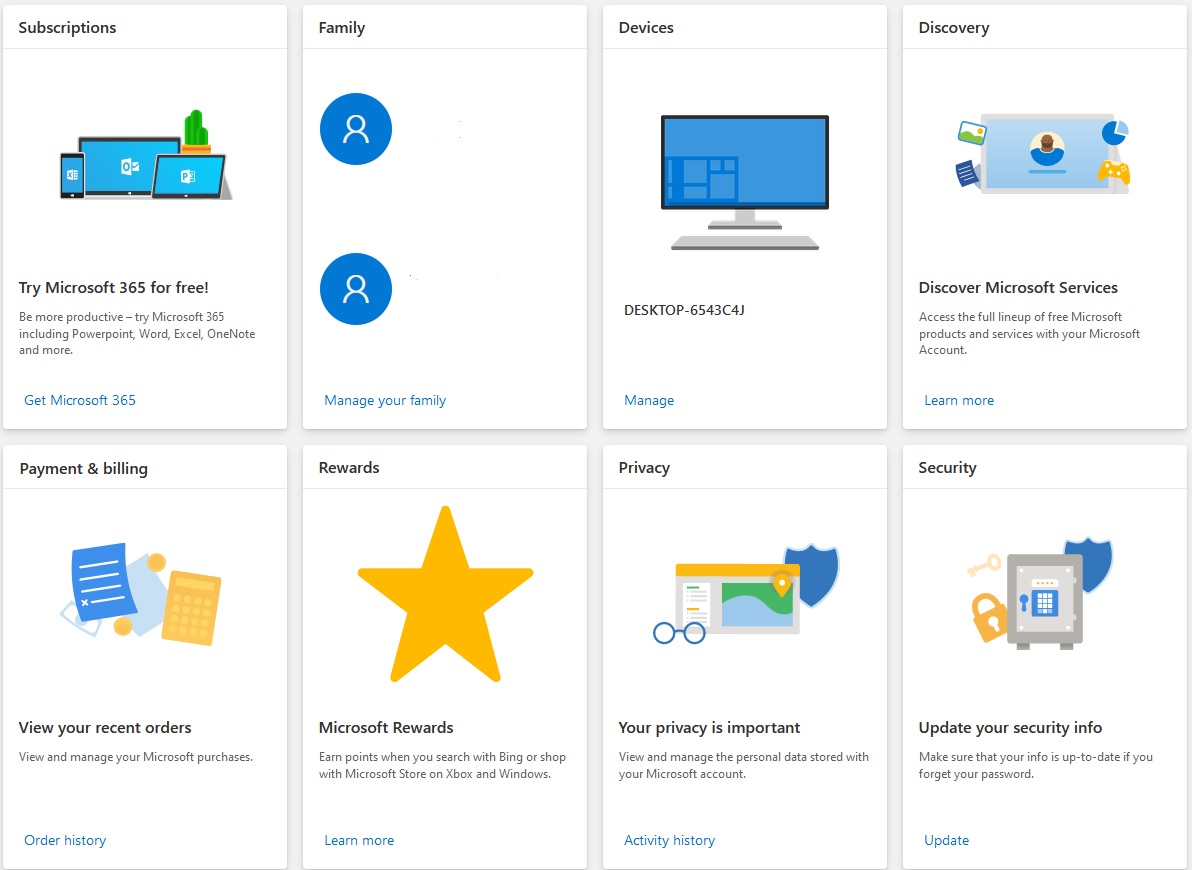Select the second family member avatar

click(x=356, y=289)
